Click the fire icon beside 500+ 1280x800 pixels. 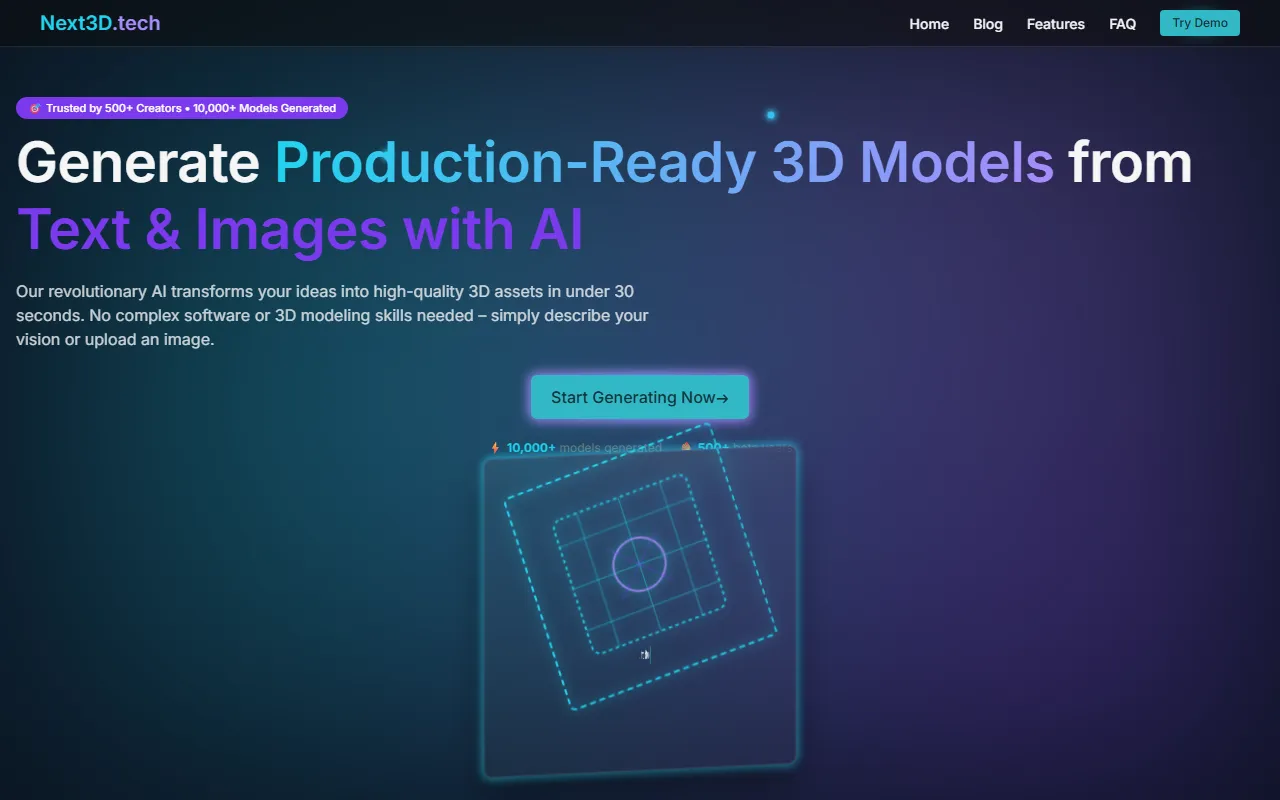coord(686,448)
